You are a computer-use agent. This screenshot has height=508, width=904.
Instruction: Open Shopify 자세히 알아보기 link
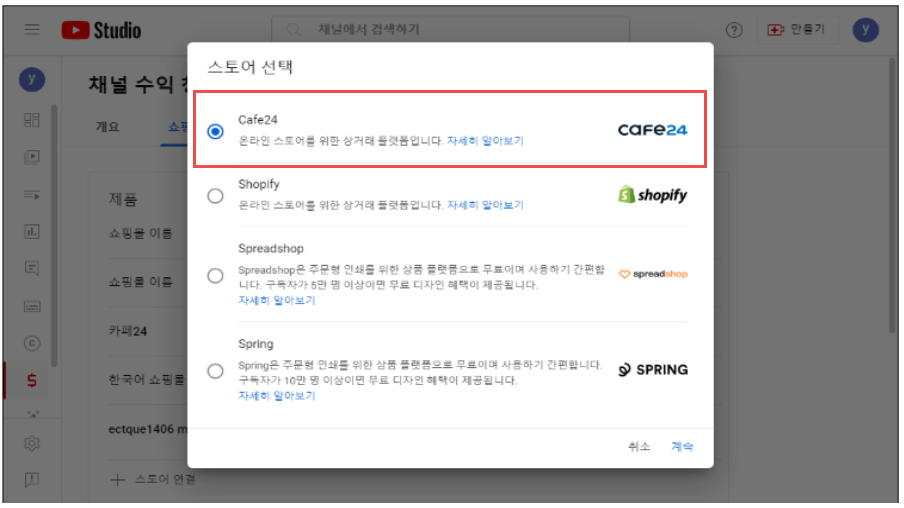[485, 205]
